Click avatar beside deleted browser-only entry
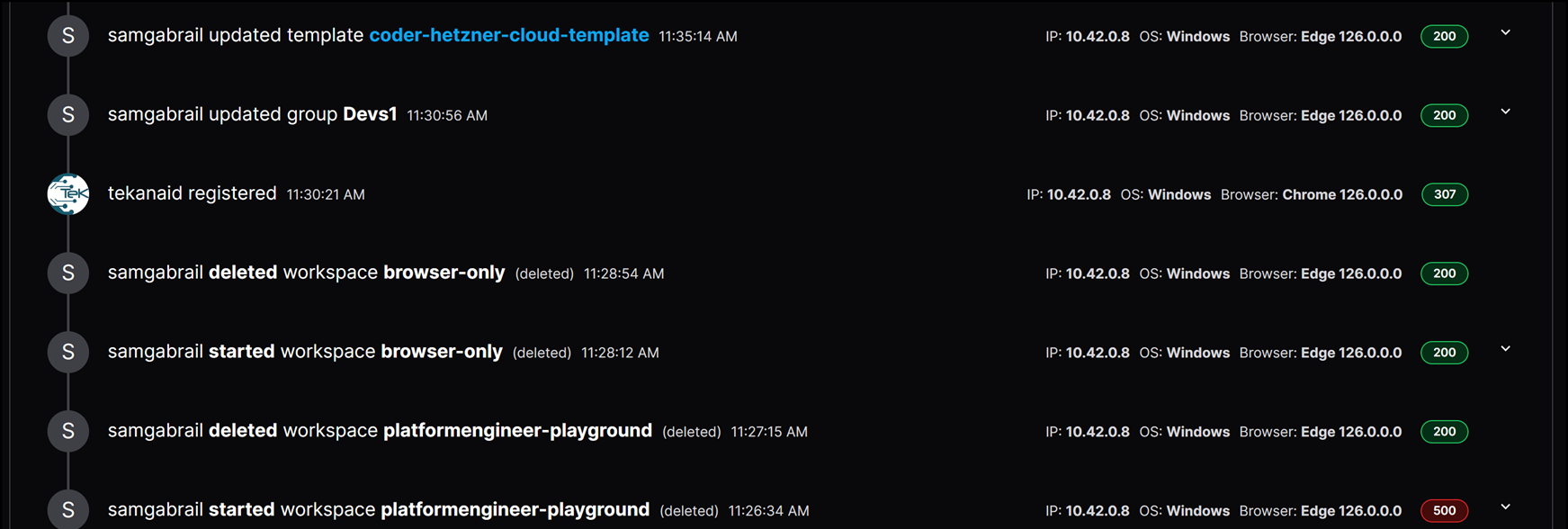Screen dimensions: 1568x529 tap(68, 273)
